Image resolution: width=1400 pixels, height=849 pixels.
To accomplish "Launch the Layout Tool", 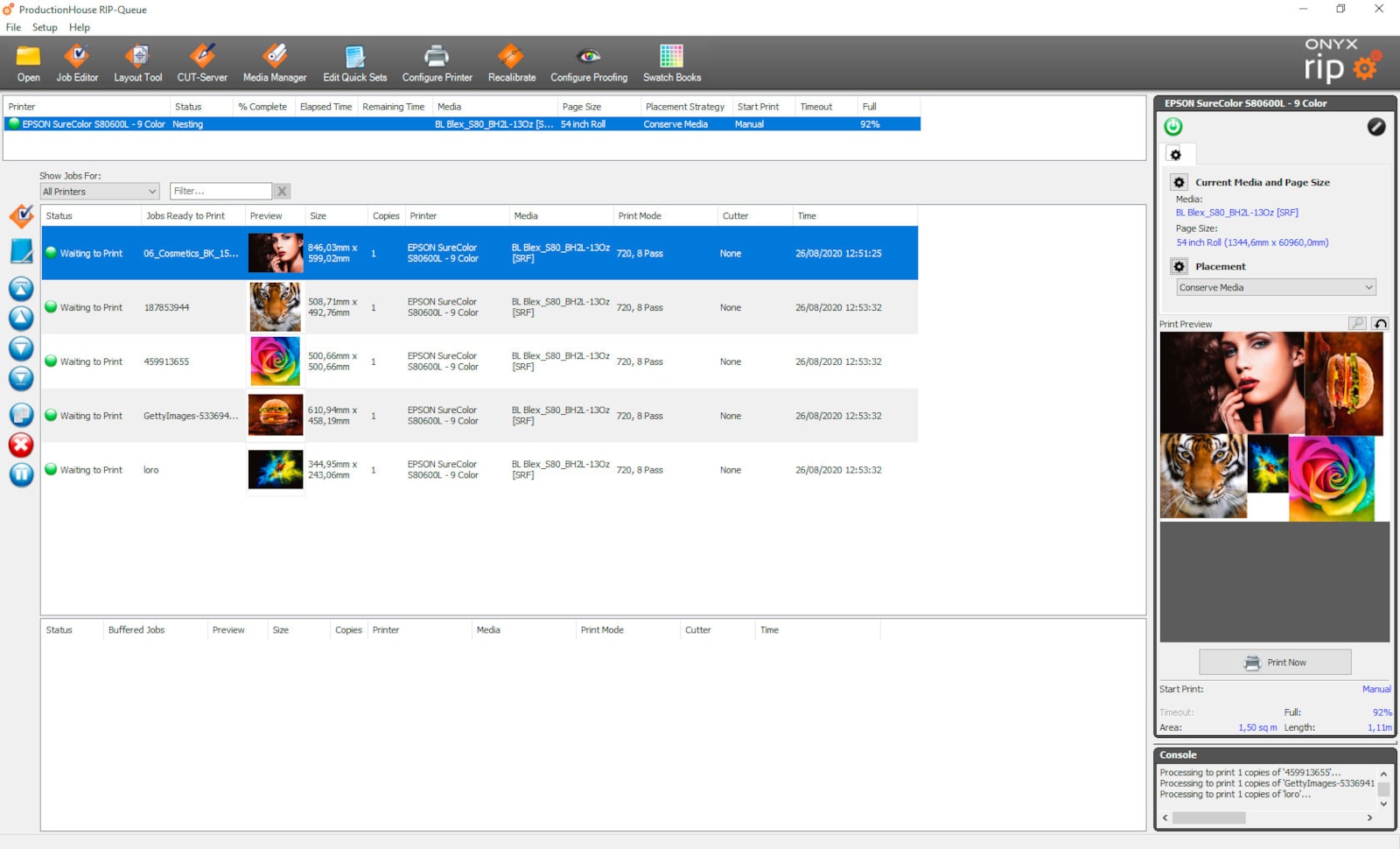I will point(137,63).
